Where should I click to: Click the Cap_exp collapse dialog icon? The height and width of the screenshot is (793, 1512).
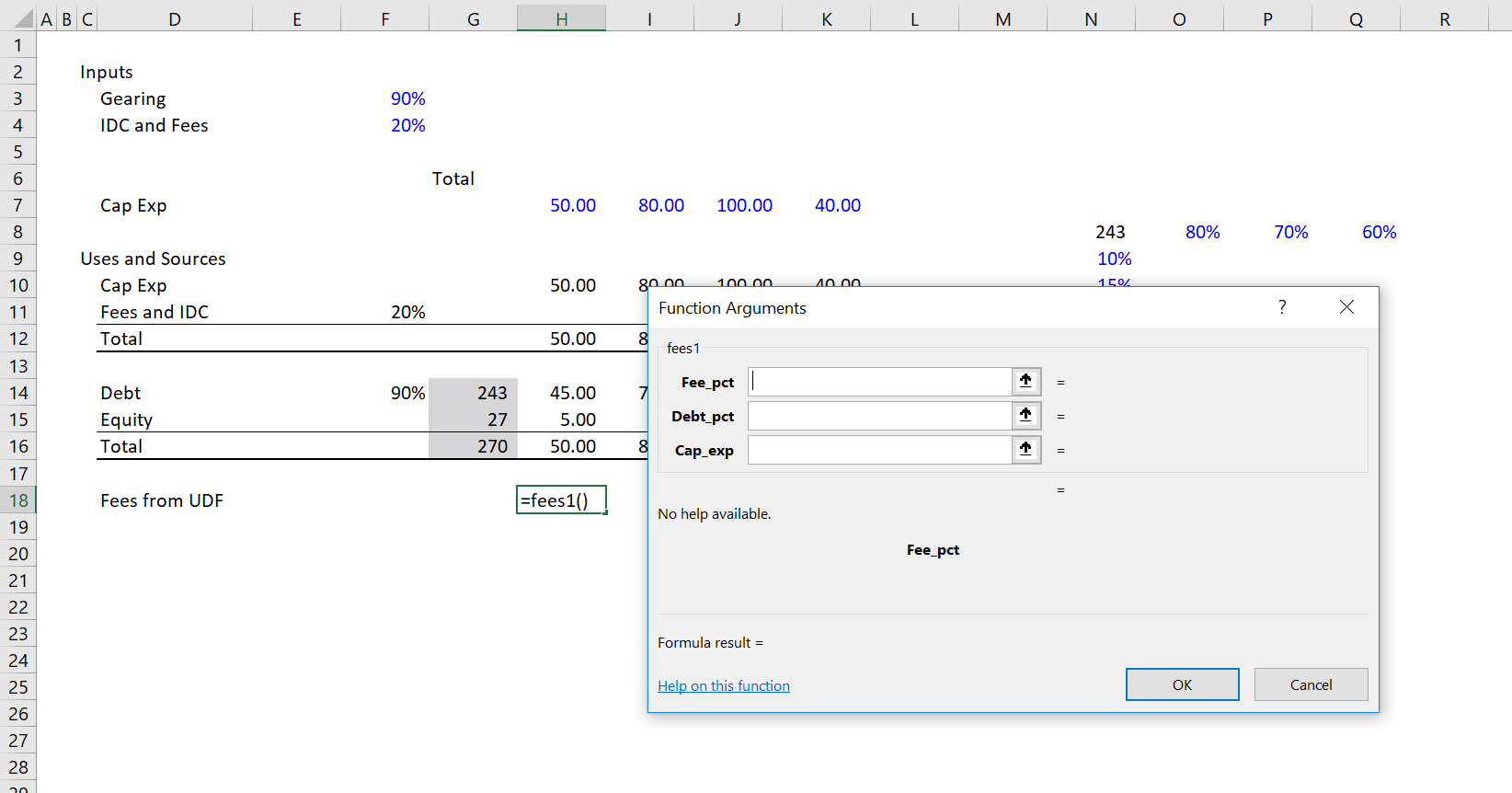tap(1025, 449)
